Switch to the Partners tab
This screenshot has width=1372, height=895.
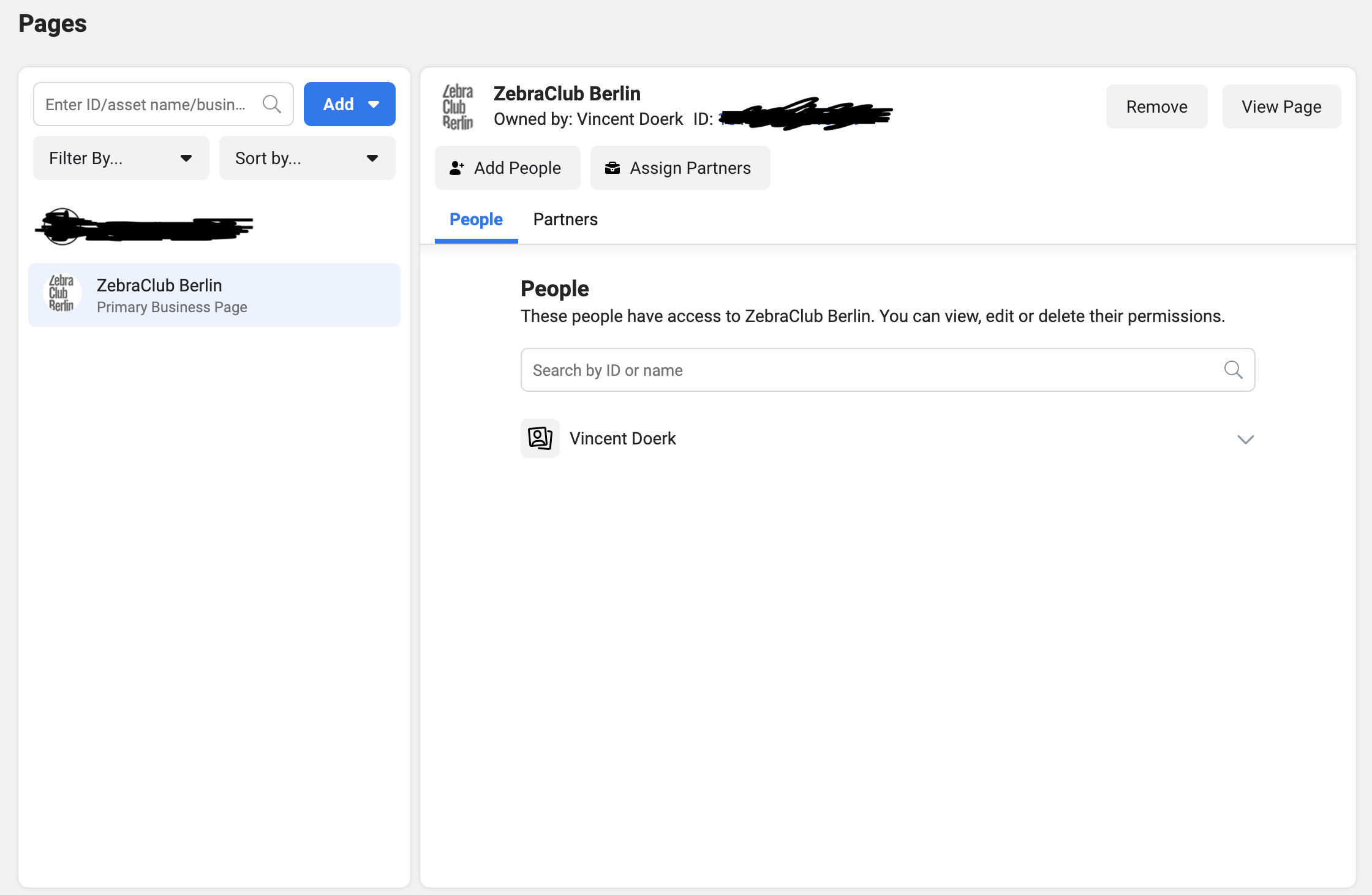tap(565, 219)
